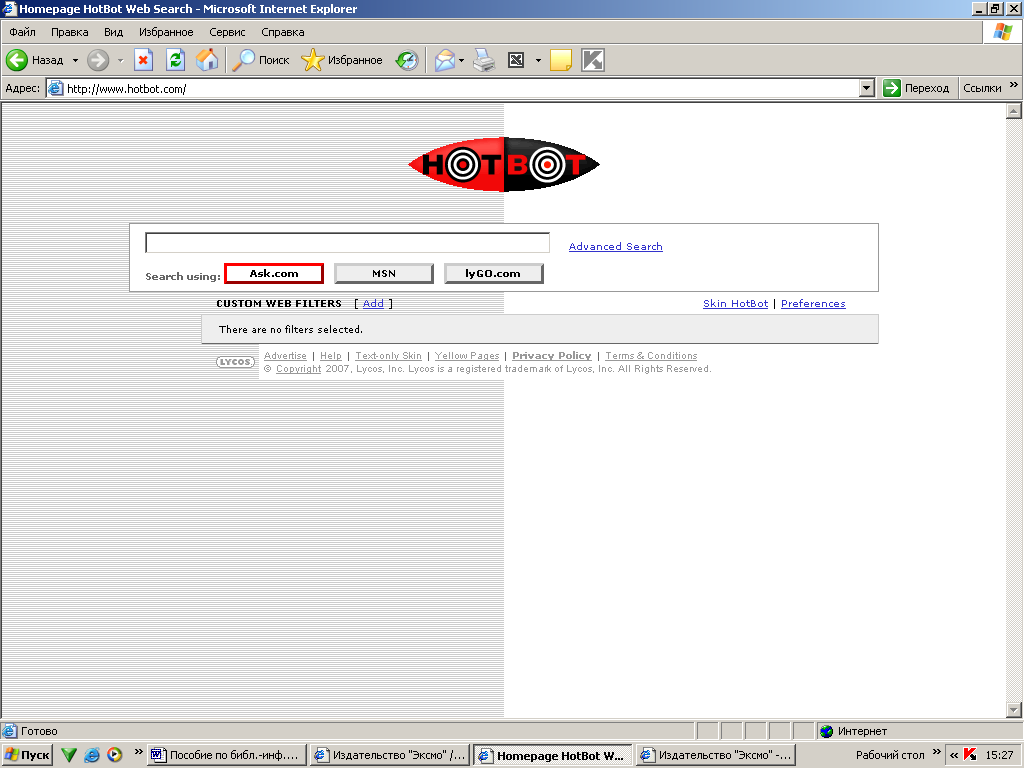Select Ask.com as search engine
The height and width of the screenshot is (768, 1024).
[x=274, y=274]
